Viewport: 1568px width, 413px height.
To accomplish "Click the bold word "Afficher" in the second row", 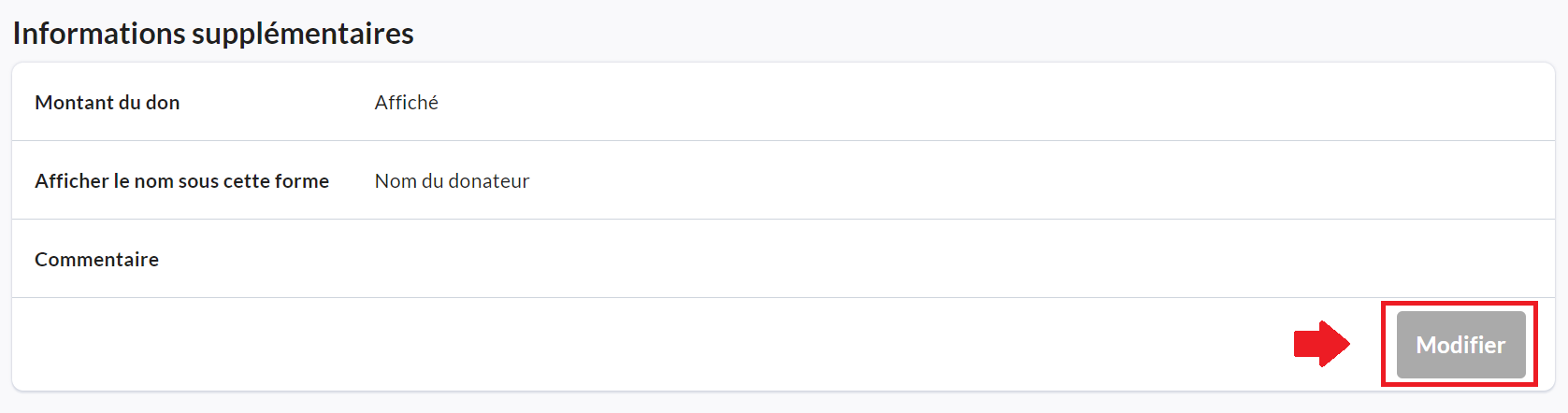I will 71,181.
